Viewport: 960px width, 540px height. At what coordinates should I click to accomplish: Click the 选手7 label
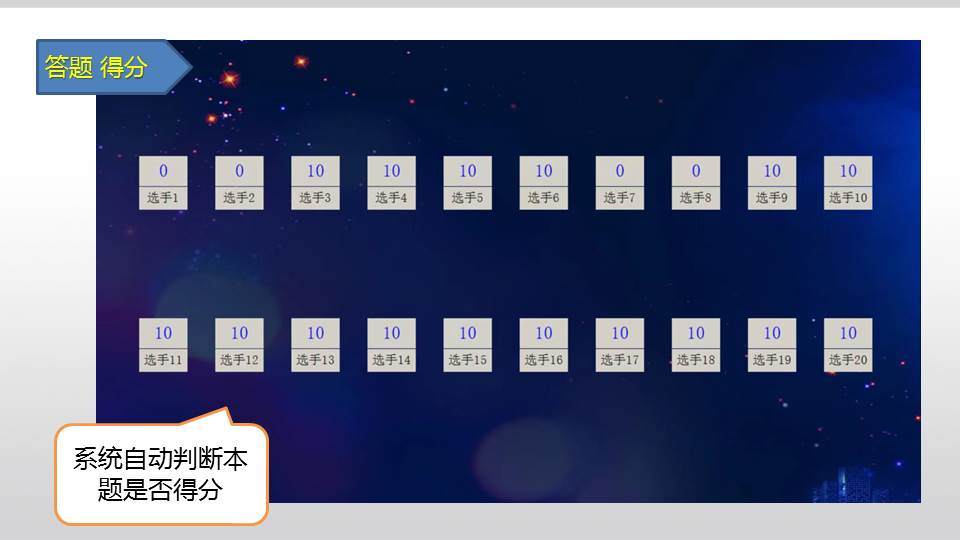pyautogui.click(x=620, y=198)
